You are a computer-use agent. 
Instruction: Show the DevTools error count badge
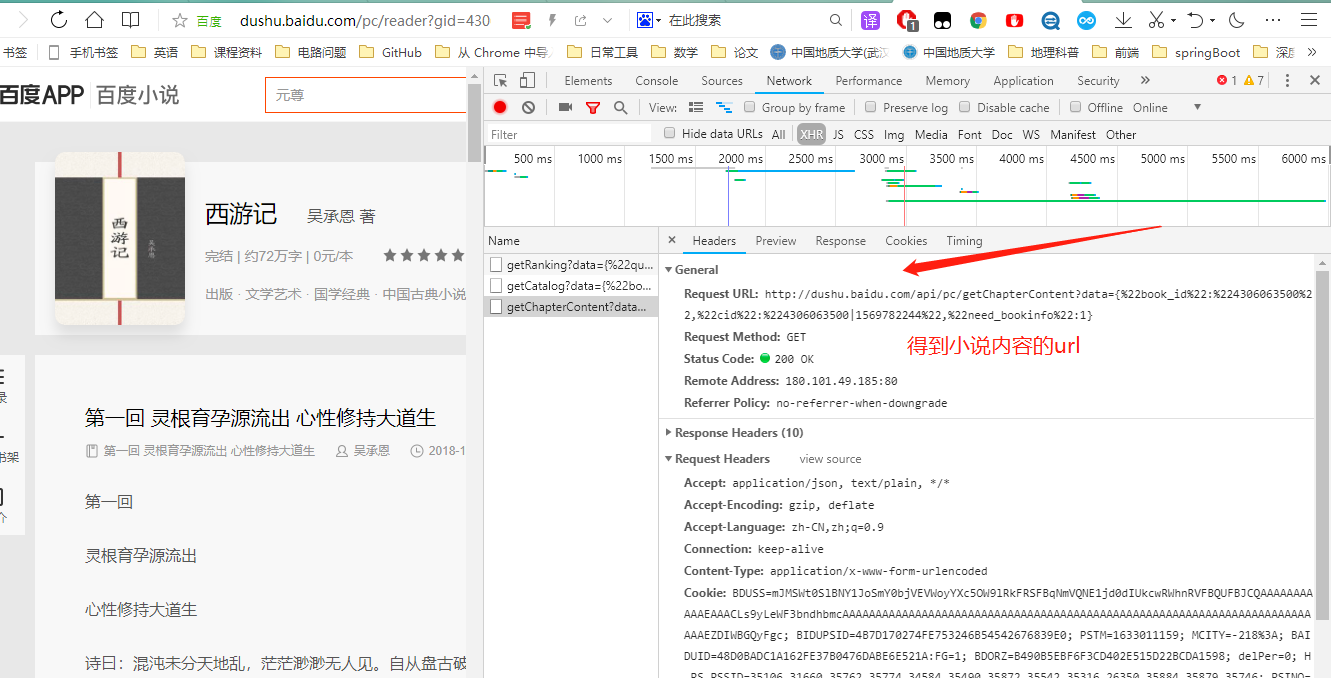click(x=1227, y=81)
